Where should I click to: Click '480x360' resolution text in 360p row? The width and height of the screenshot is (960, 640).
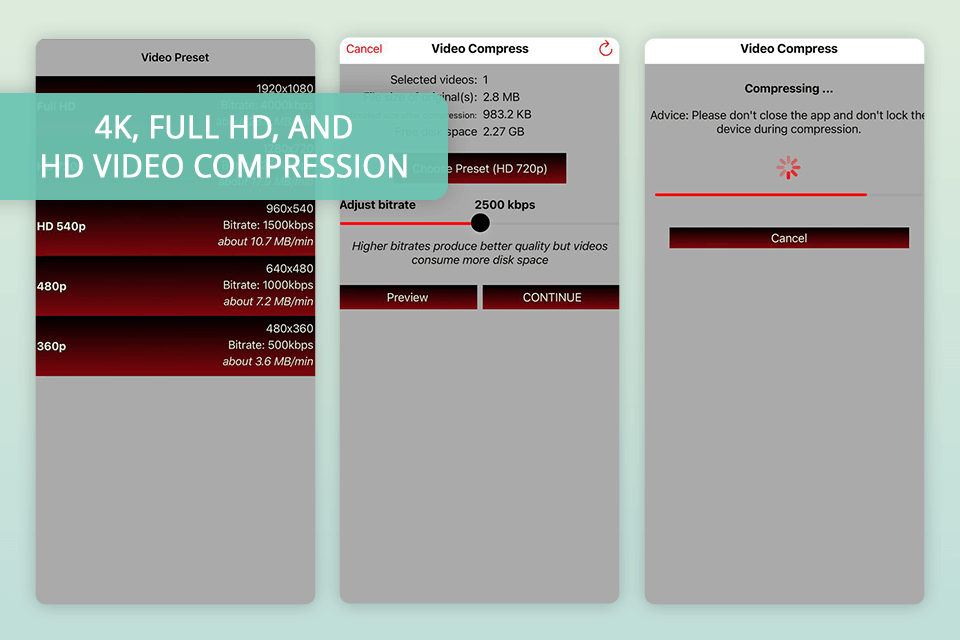tap(290, 328)
